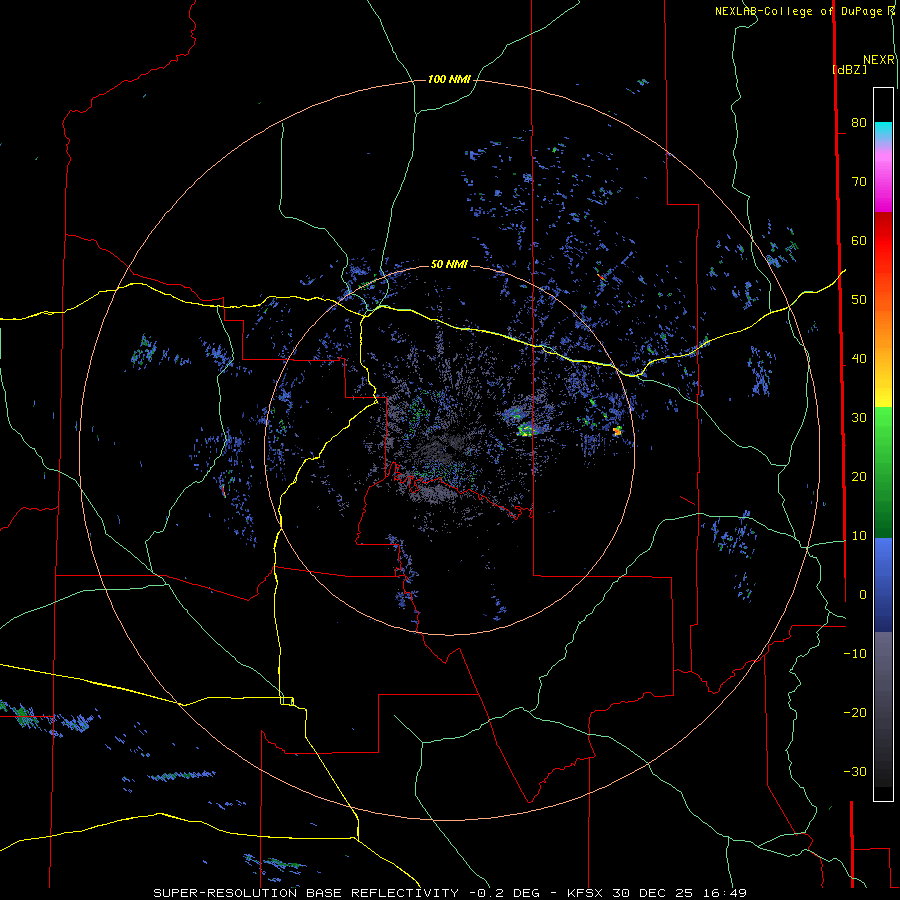This screenshot has width=900, height=900.
Task: Click the -30 dBZ scale value
Action: coord(855,772)
